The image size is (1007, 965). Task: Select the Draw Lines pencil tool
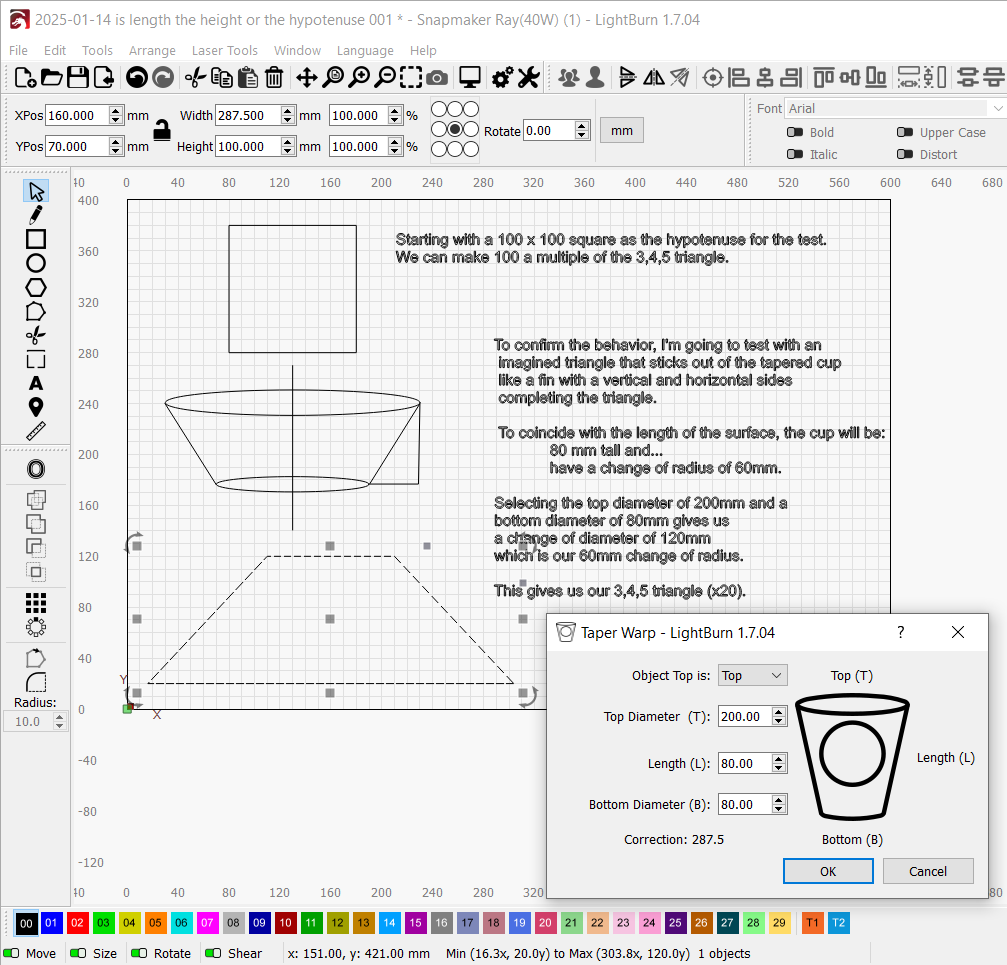pyautogui.click(x=36, y=214)
